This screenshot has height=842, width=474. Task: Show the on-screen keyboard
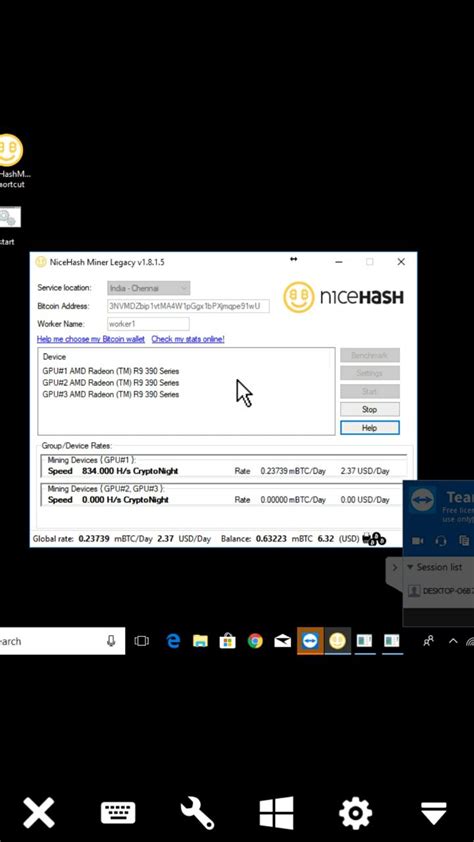[x=118, y=813]
